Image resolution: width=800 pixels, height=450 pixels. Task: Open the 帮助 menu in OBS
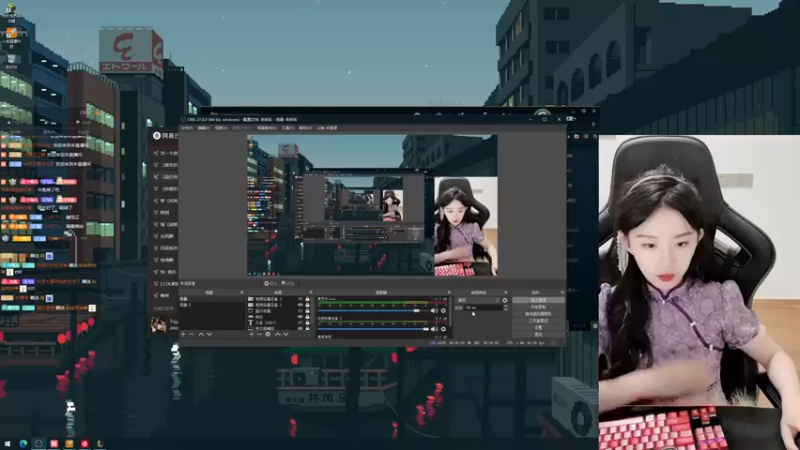[x=305, y=128]
